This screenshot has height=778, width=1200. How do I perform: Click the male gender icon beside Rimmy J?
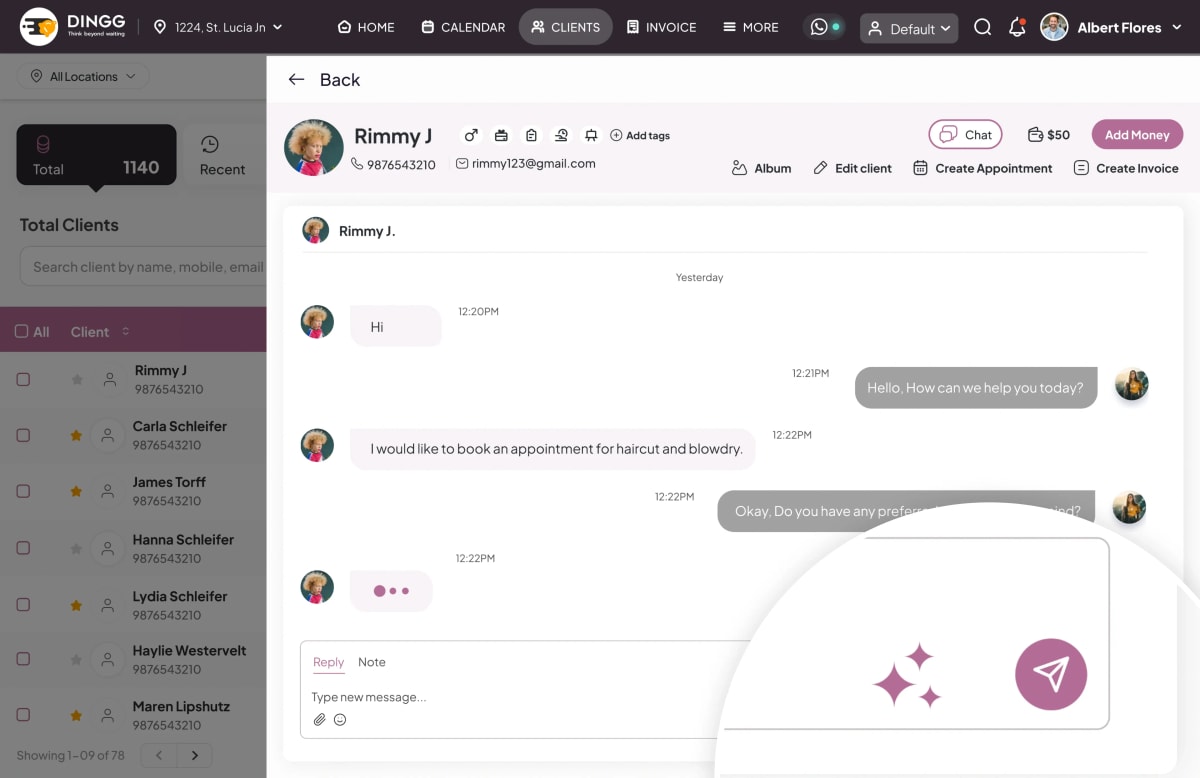(x=471, y=135)
